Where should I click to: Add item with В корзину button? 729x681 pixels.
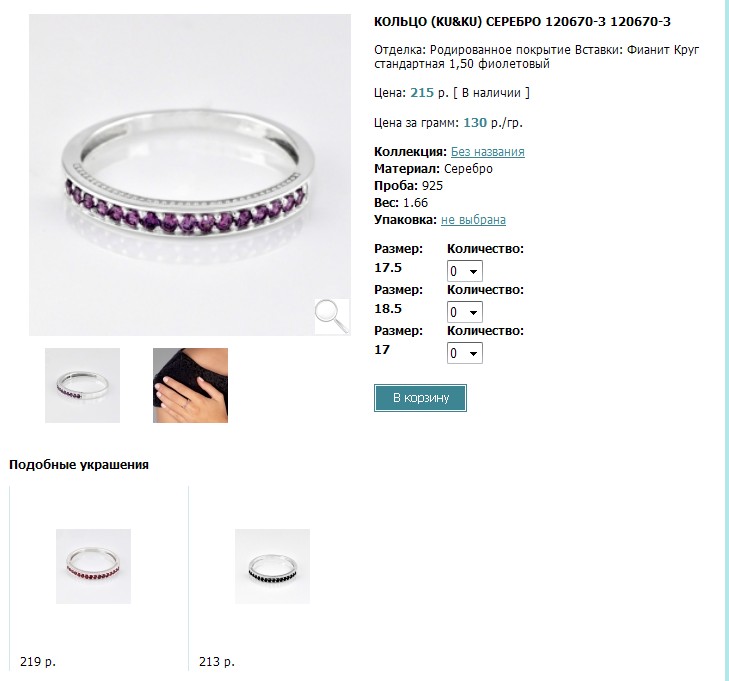(x=420, y=398)
